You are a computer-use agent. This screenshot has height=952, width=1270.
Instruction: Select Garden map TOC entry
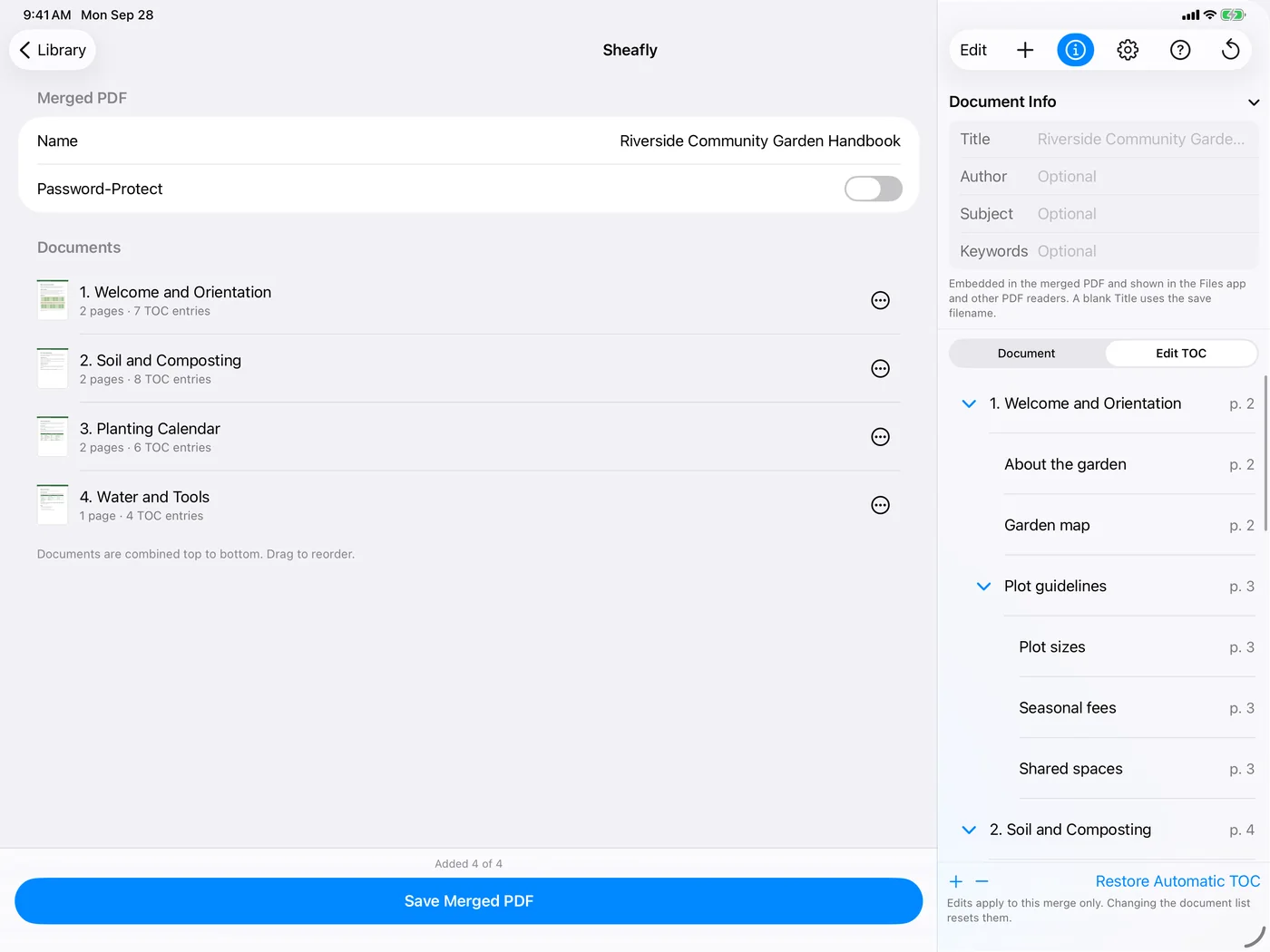(x=1129, y=525)
